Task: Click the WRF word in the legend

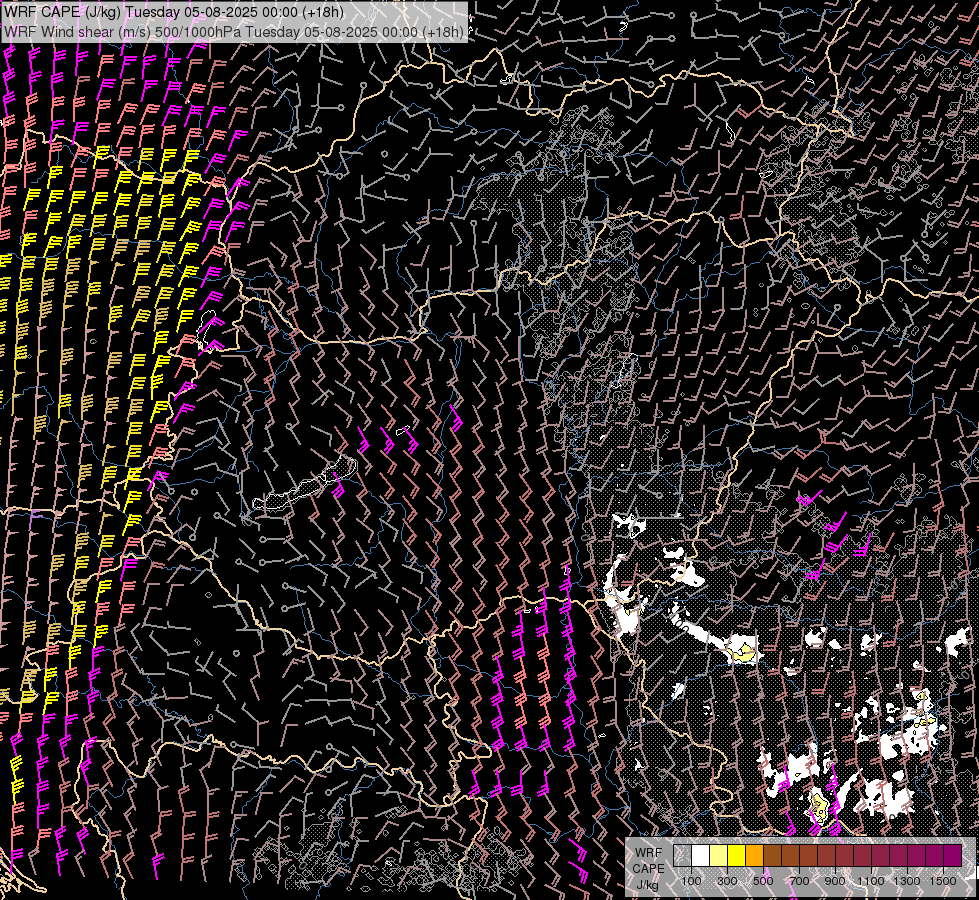Action: pos(649,853)
